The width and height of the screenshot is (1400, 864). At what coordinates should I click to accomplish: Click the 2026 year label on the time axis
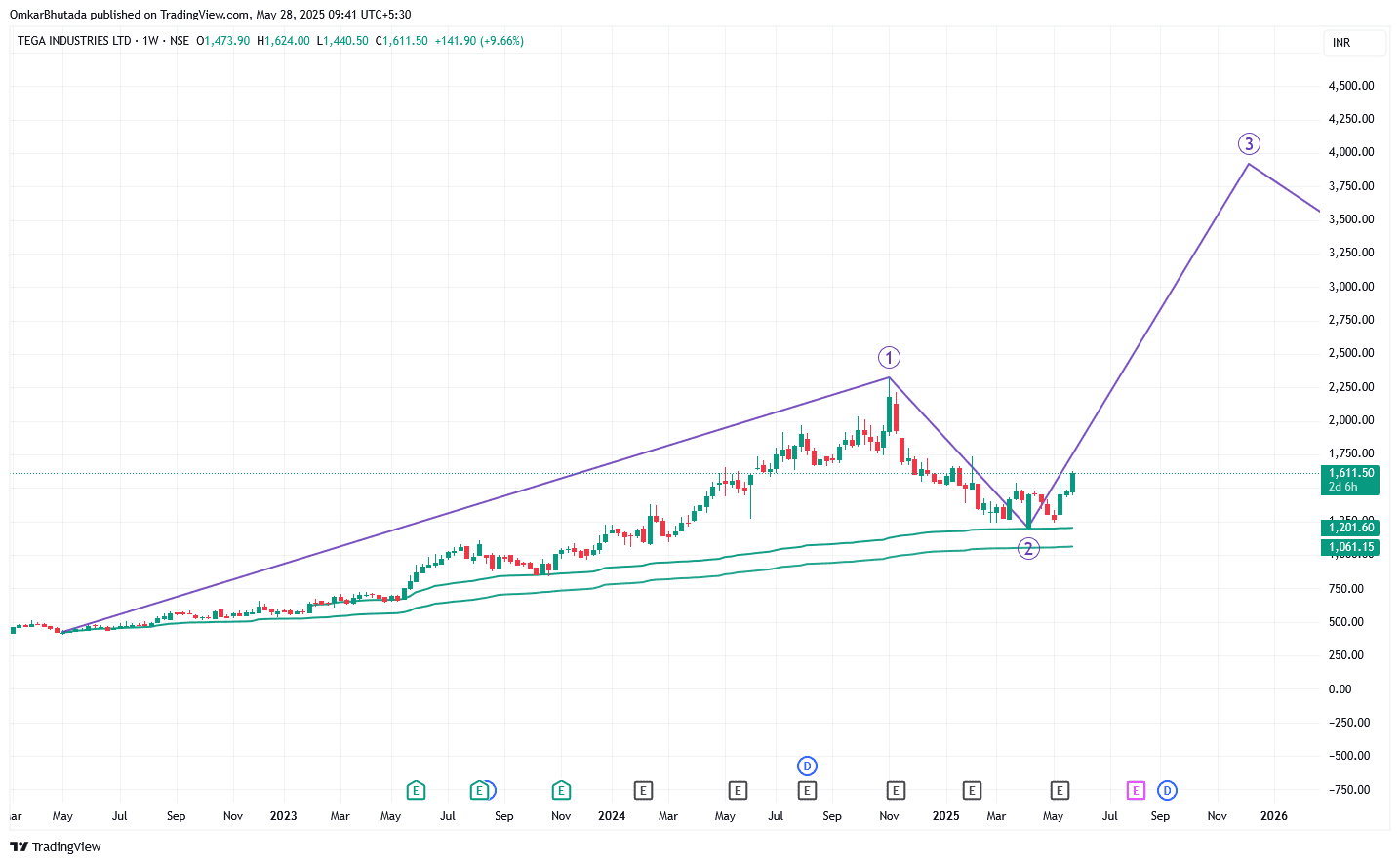[x=1274, y=816]
